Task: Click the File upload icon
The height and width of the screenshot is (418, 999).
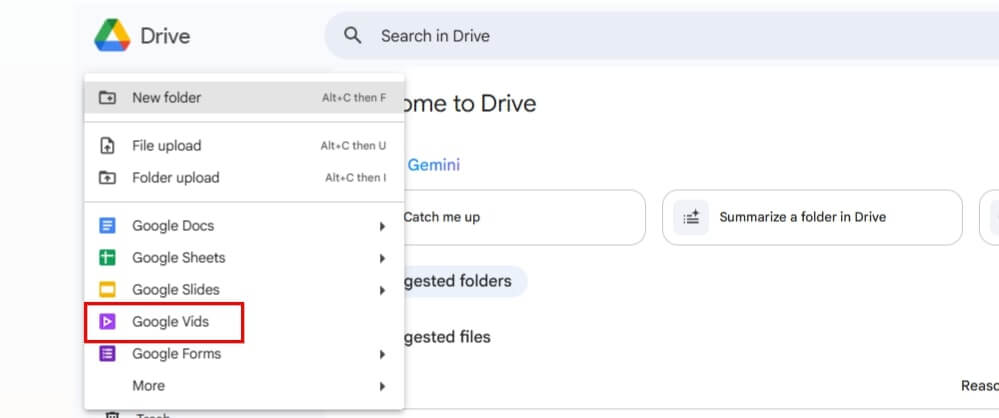Action: (x=107, y=146)
